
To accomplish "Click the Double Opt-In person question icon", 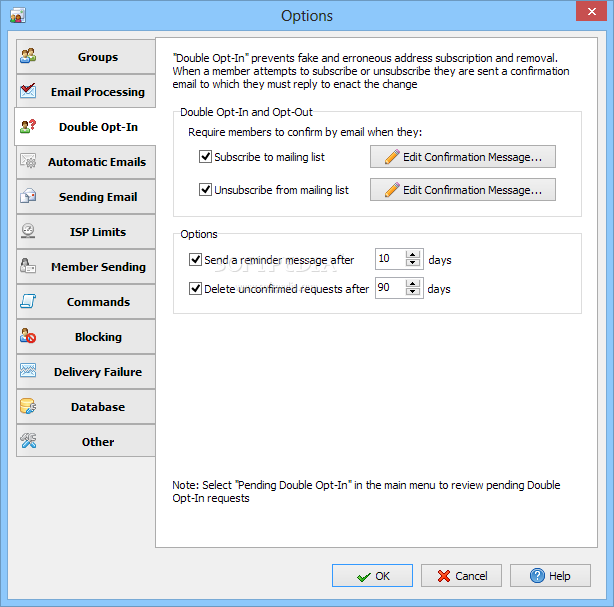I will click(x=28, y=126).
